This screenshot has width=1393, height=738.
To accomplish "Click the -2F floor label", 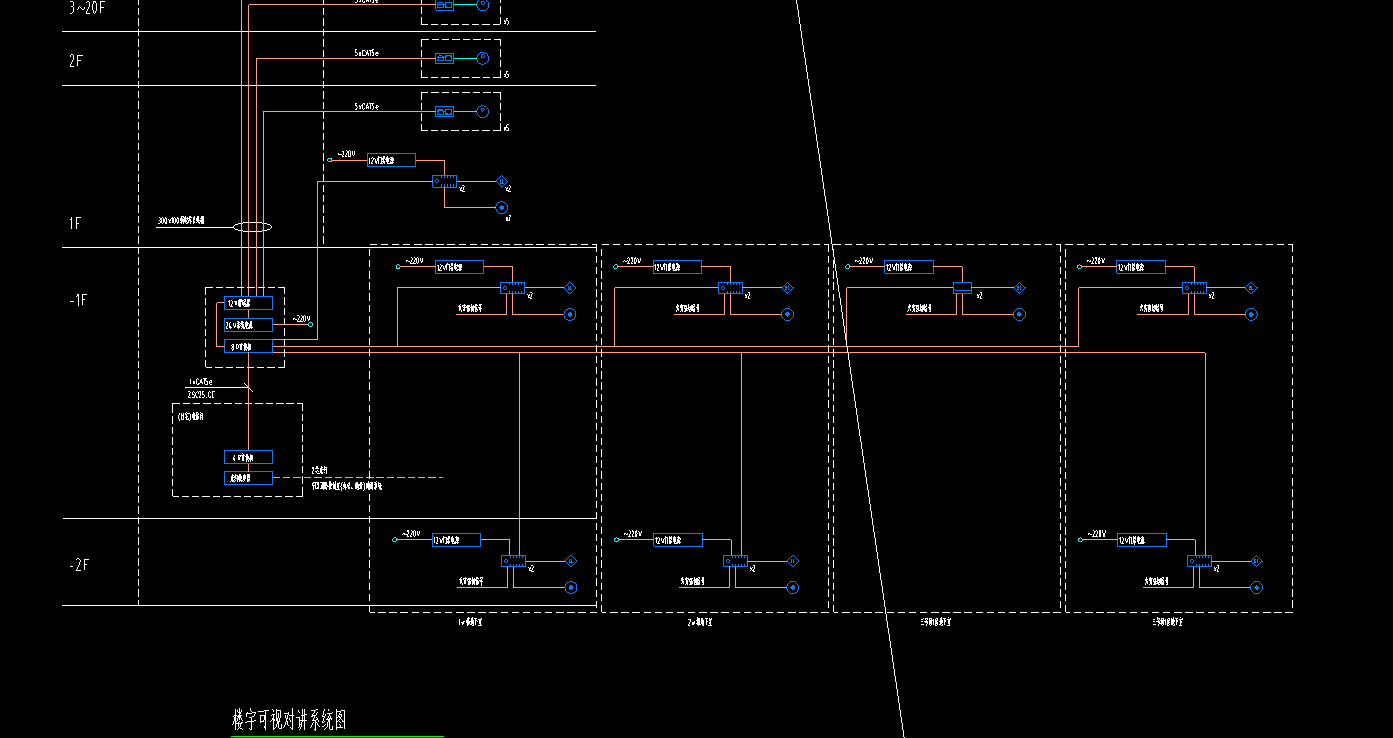I will pyautogui.click(x=79, y=565).
